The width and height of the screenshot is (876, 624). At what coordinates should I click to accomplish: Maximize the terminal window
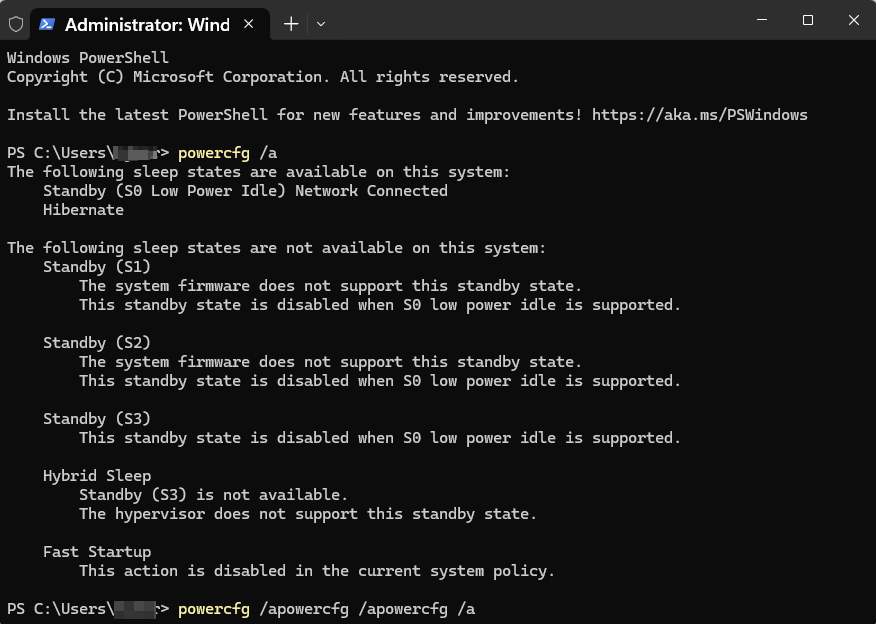point(808,20)
